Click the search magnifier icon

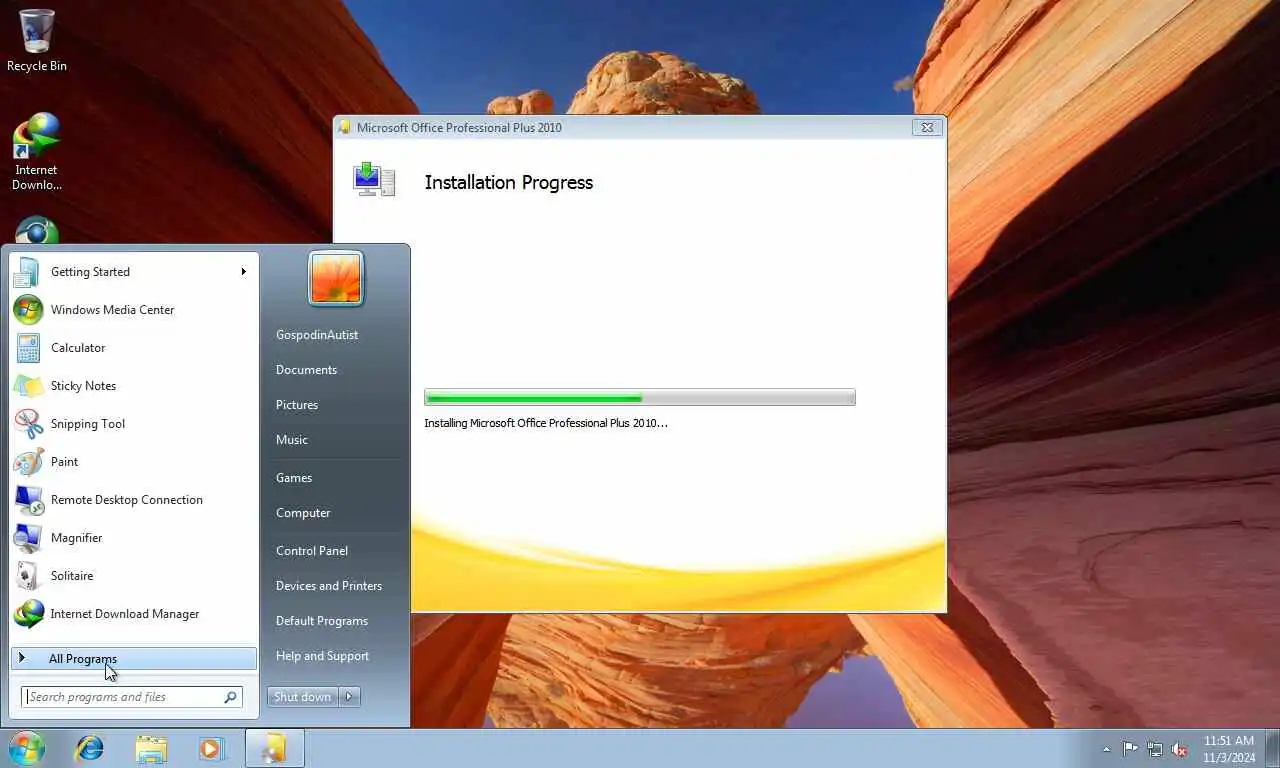[x=230, y=697]
